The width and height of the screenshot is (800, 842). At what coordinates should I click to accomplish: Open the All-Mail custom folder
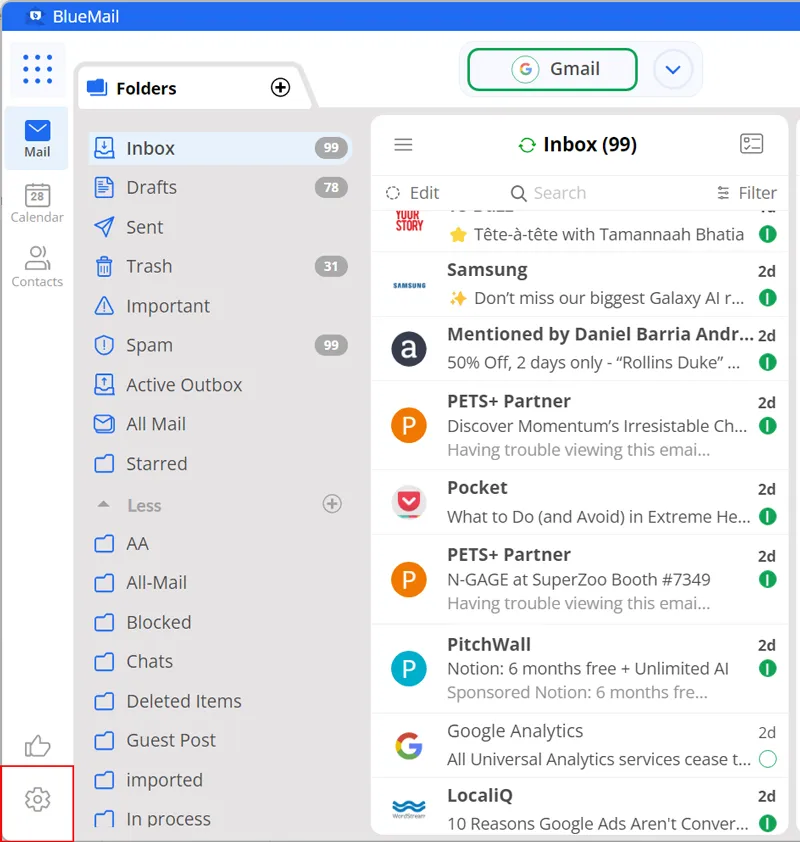(x=220, y=583)
